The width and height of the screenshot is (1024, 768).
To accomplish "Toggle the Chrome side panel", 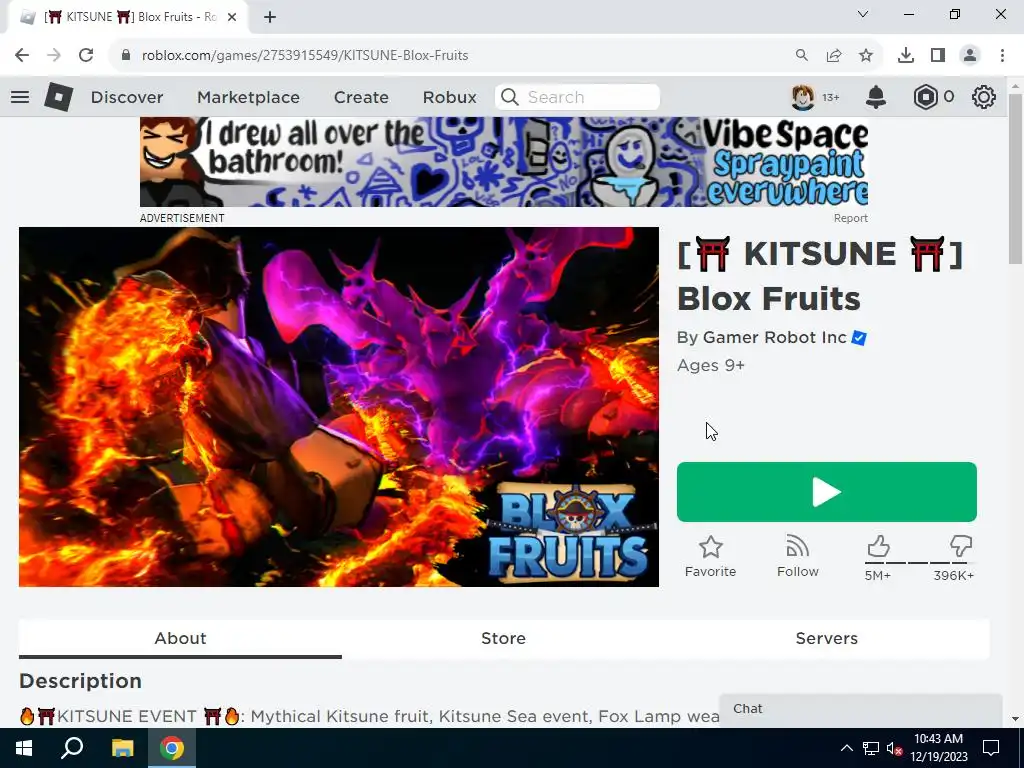I will [938, 55].
